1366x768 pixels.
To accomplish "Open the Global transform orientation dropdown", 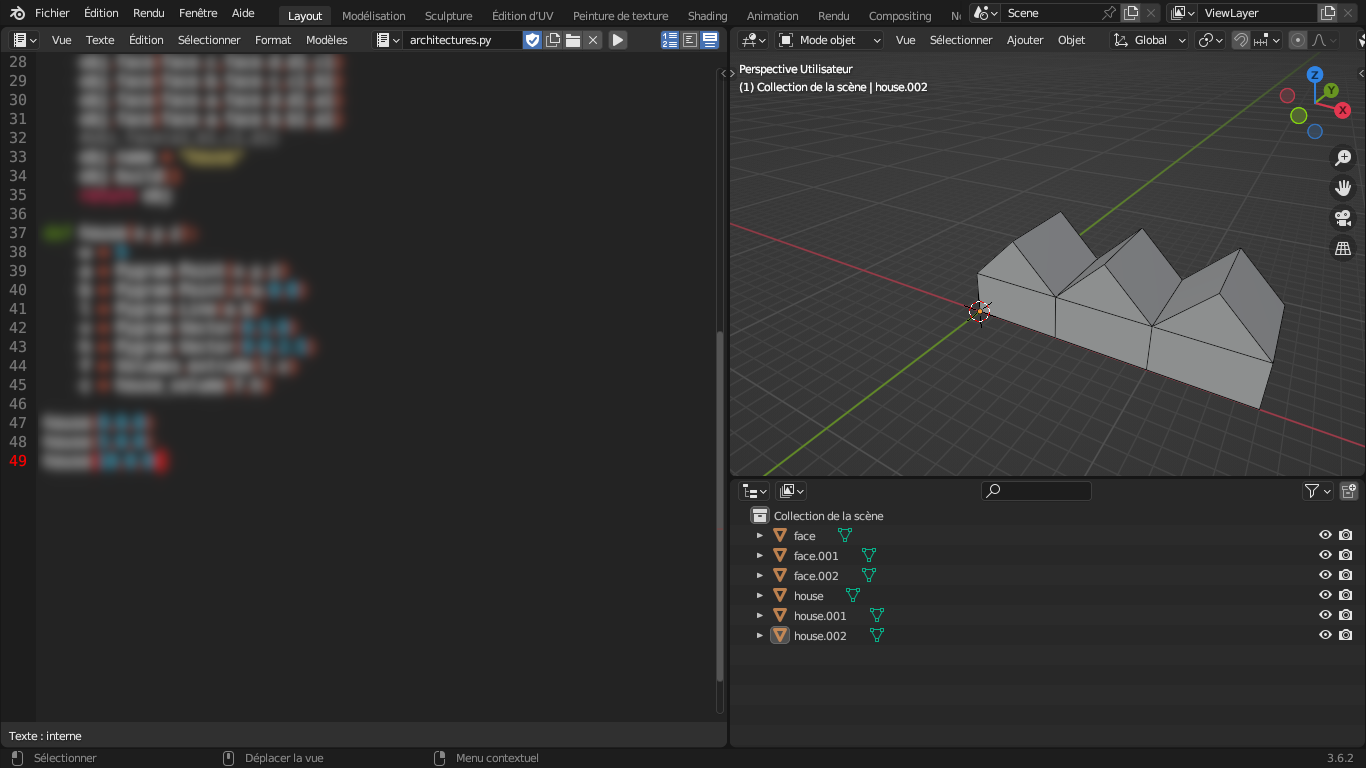I will click(x=1150, y=40).
